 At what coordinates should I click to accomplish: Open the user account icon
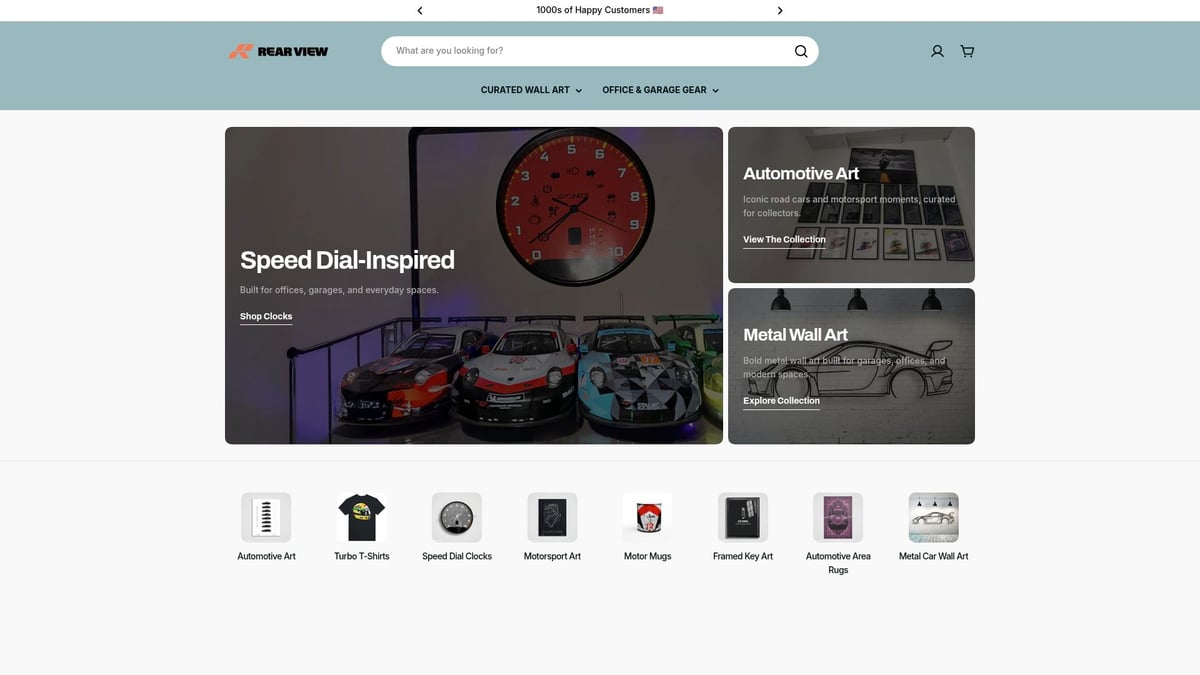[937, 51]
